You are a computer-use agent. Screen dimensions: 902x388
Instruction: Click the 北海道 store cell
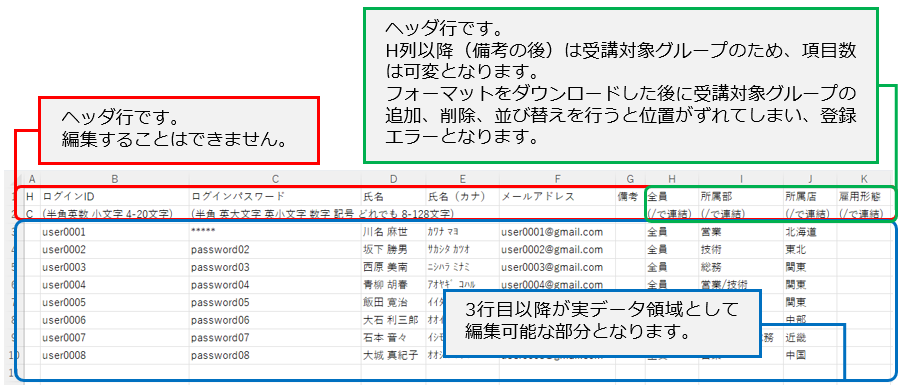coord(810,232)
